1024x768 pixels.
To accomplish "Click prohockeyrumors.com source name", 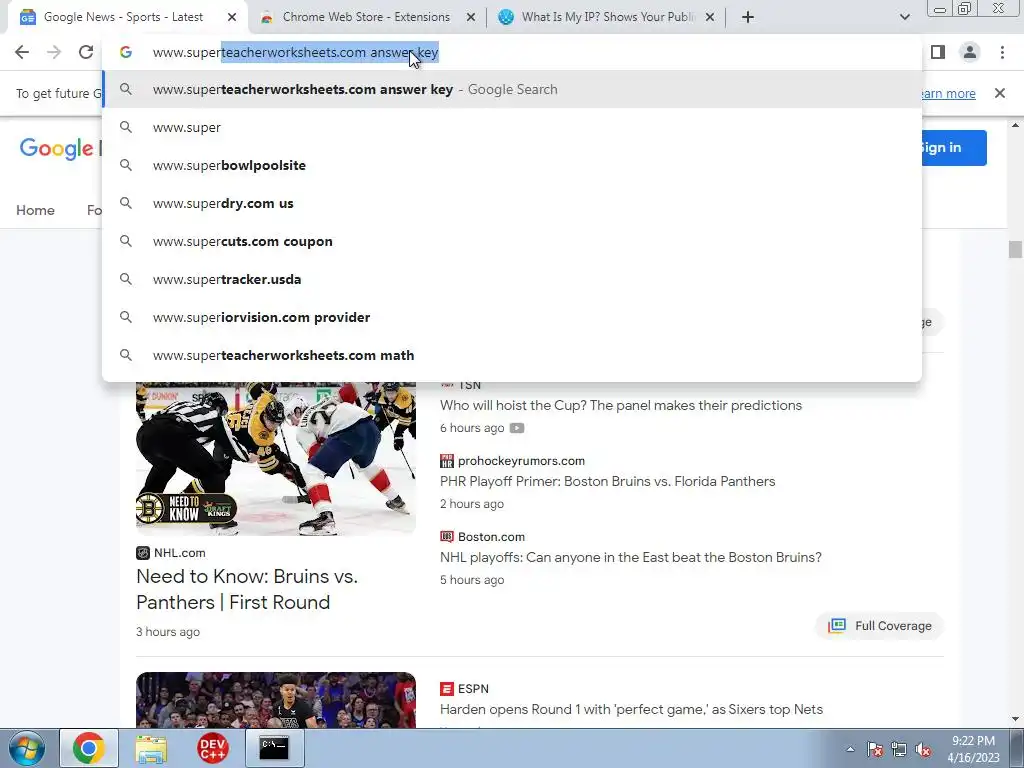I will 521,461.
